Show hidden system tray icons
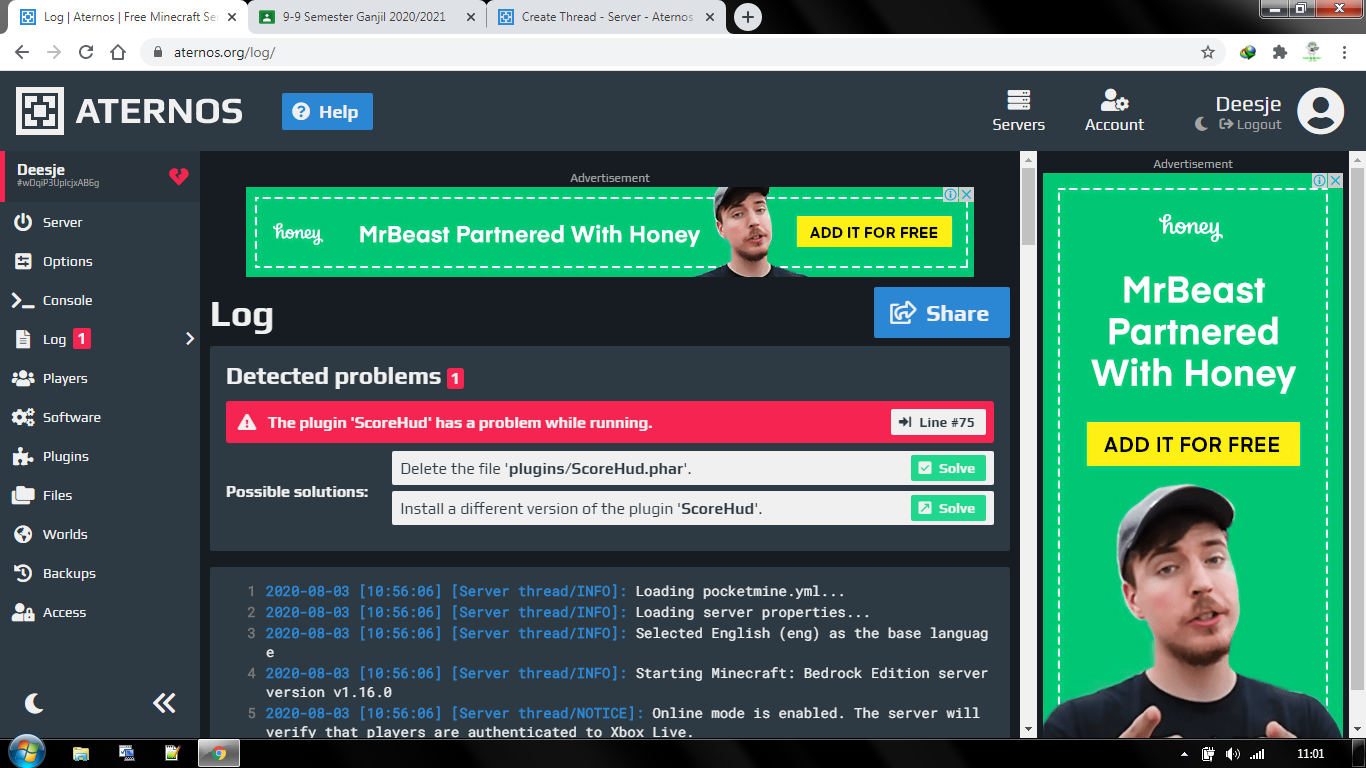This screenshot has height=768, width=1366. 1185,754
